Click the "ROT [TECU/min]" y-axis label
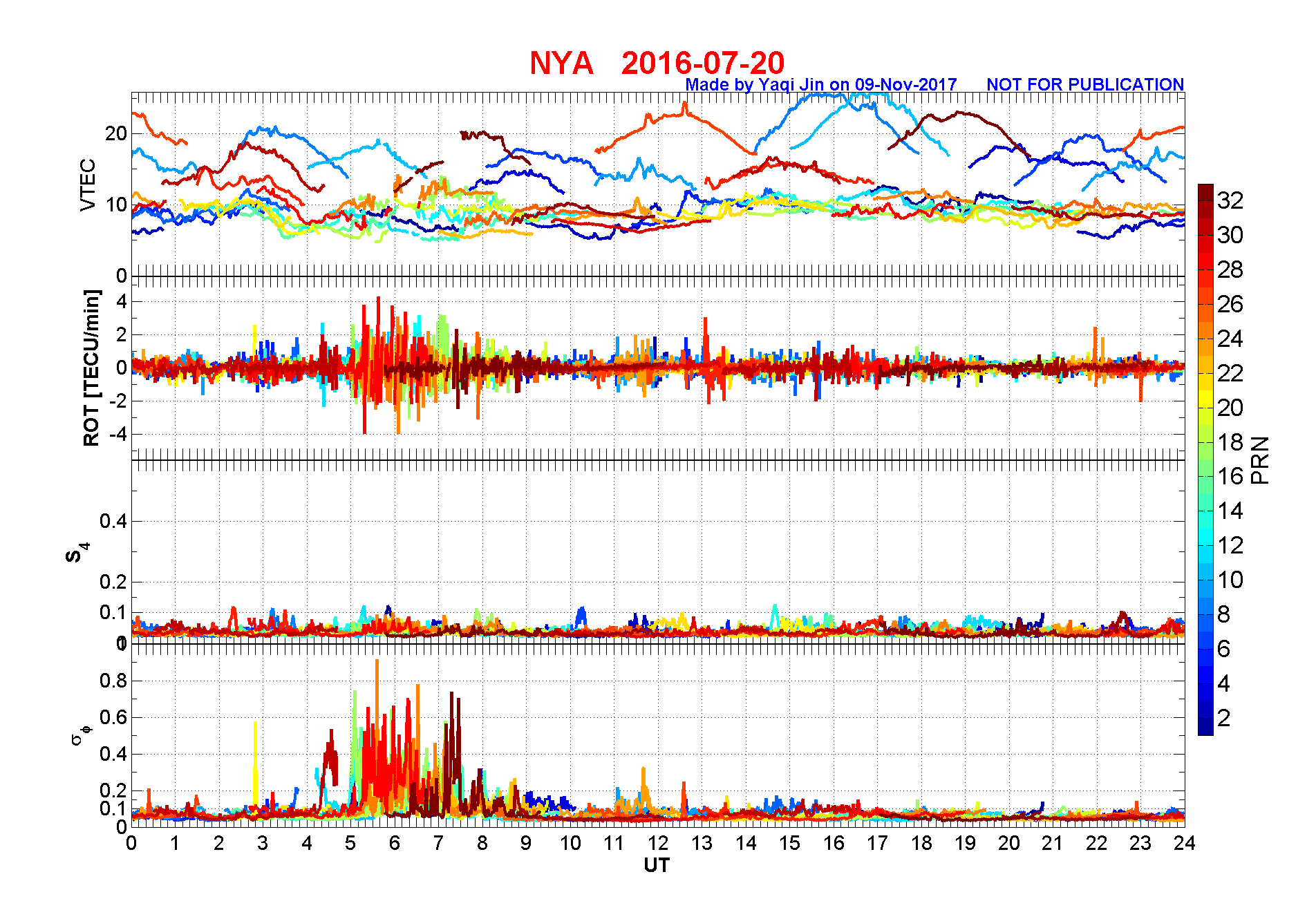Screen dimensions: 1316x919 point(91,368)
